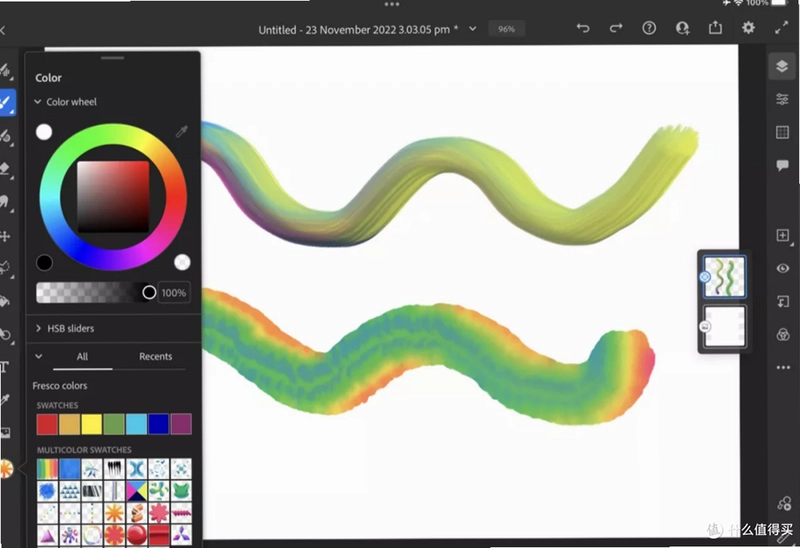Click the opacity slider handle
The width and height of the screenshot is (800, 548).
pos(149,292)
